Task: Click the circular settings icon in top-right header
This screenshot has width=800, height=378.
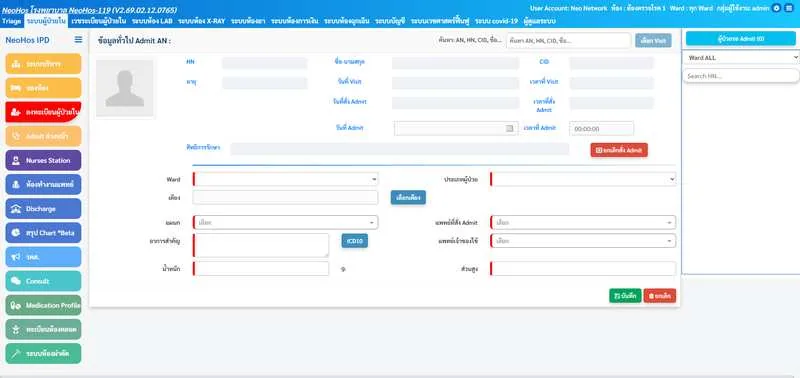Action: 777,8
